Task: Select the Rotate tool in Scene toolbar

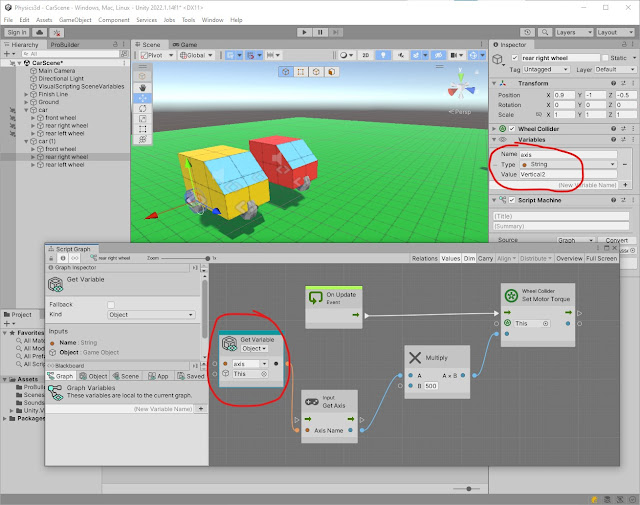Action: pyautogui.click(x=142, y=109)
